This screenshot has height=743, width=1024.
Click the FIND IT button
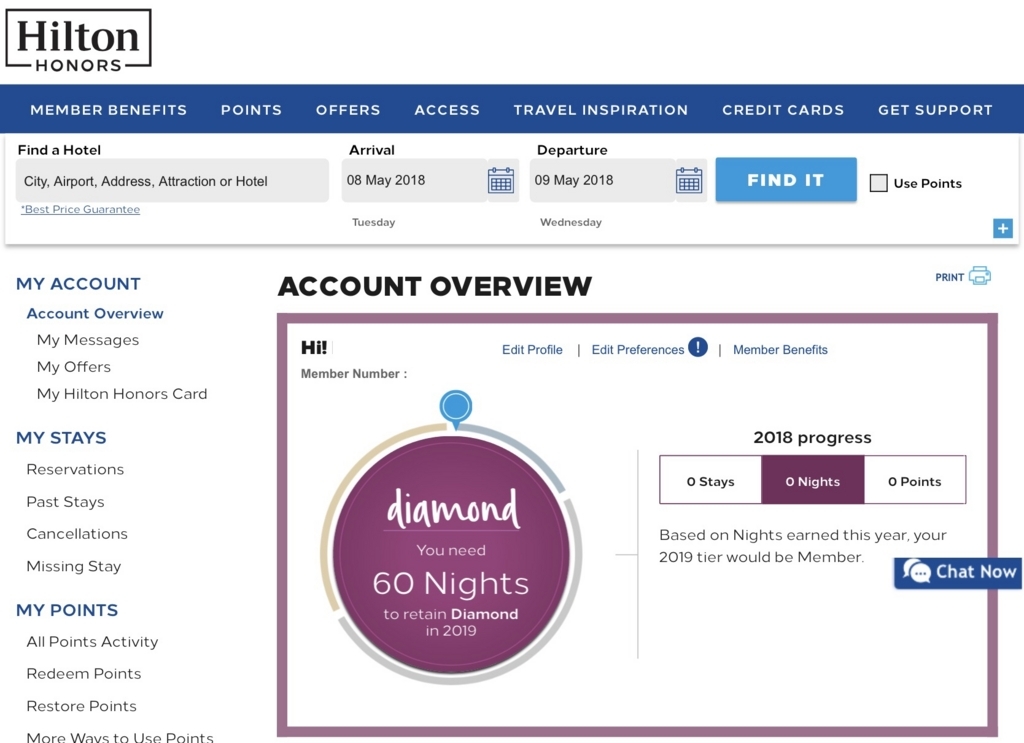pyautogui.click(x=786, y=180)
